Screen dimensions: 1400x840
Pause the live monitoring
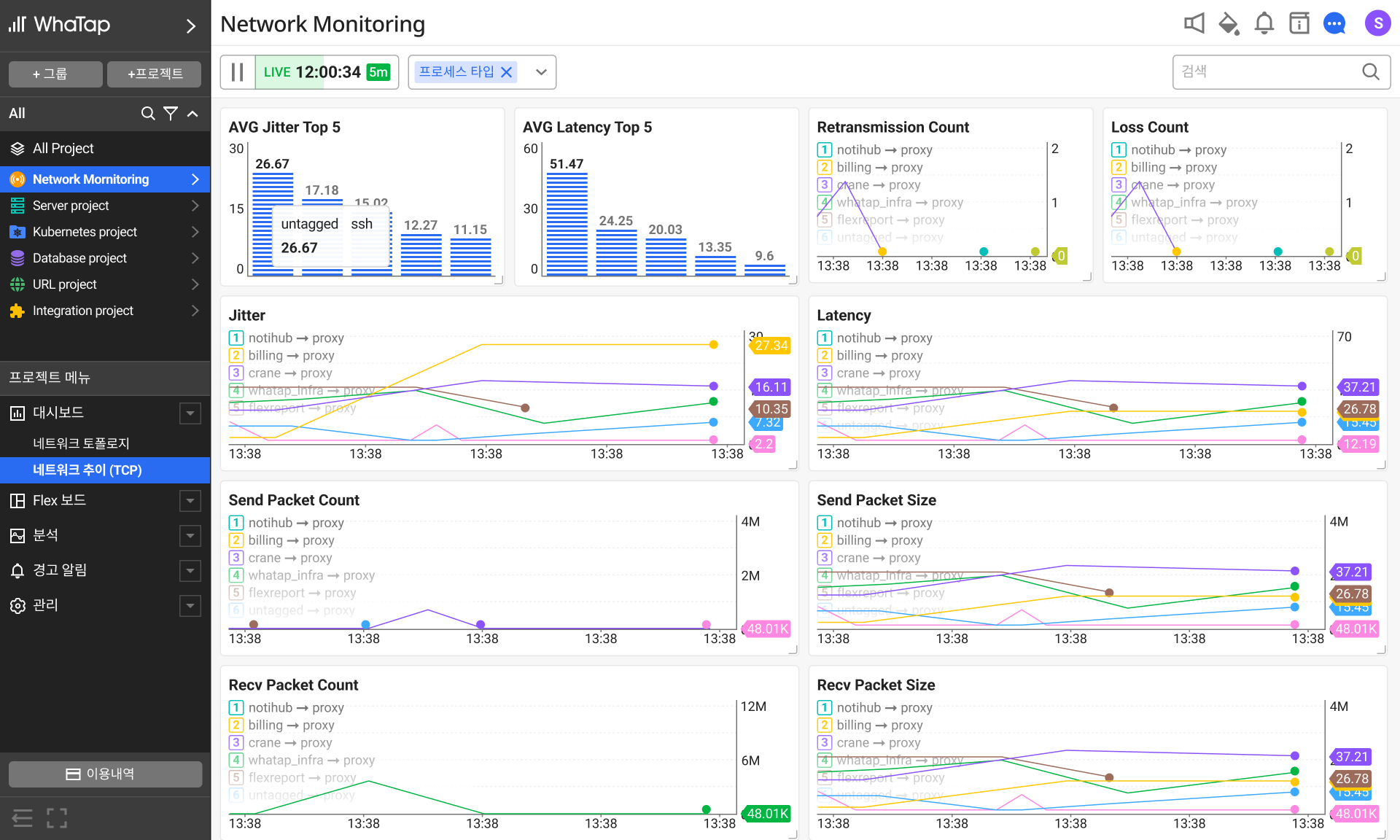(238, 72)
